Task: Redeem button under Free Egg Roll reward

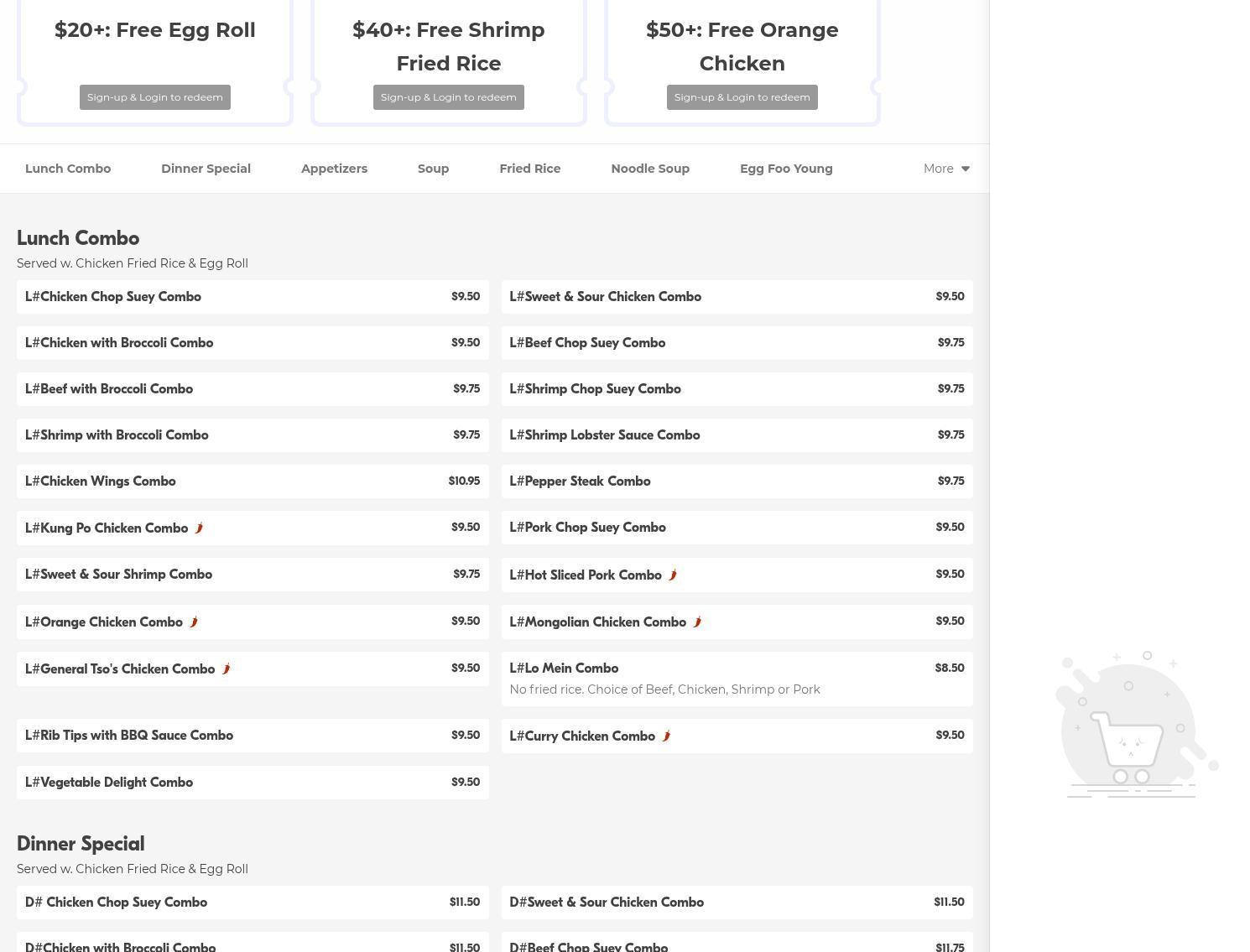Action: pos(155,97)
